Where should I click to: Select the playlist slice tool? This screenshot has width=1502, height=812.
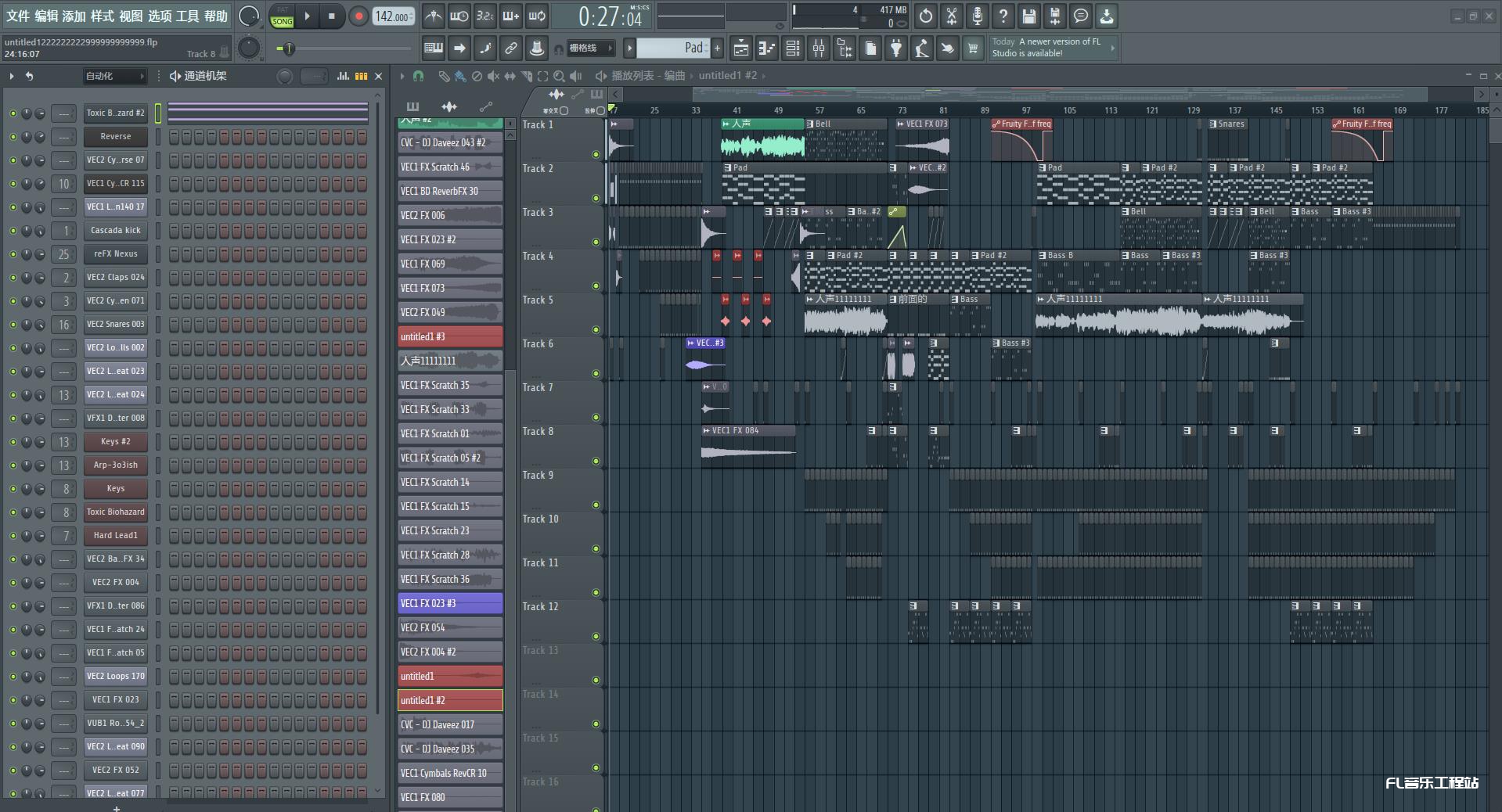coord(526,76)
